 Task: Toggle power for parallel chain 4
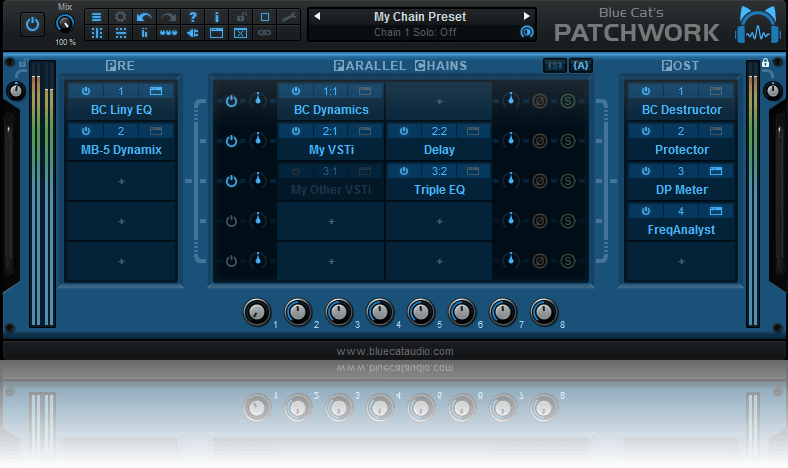tap(231, 221)
